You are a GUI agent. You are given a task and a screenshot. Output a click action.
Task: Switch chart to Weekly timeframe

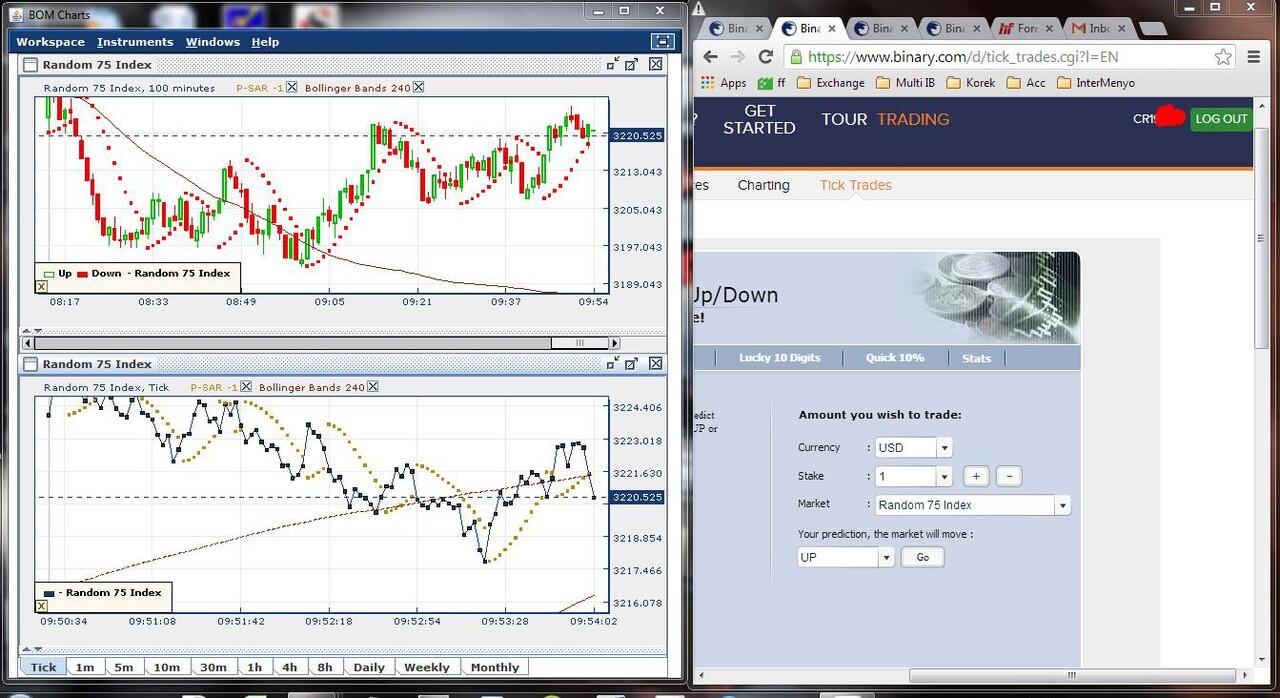click(x=427, y=667)
